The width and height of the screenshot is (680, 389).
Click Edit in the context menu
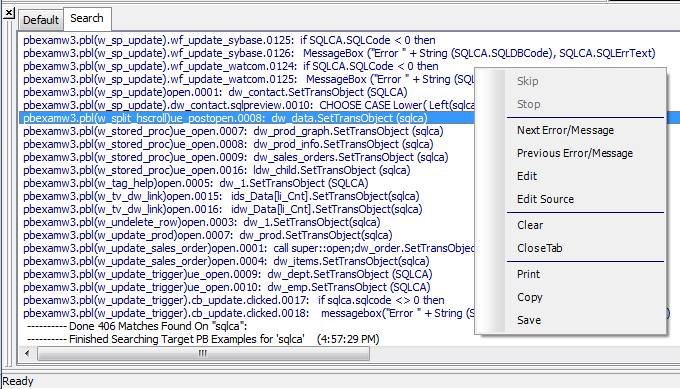526,176
